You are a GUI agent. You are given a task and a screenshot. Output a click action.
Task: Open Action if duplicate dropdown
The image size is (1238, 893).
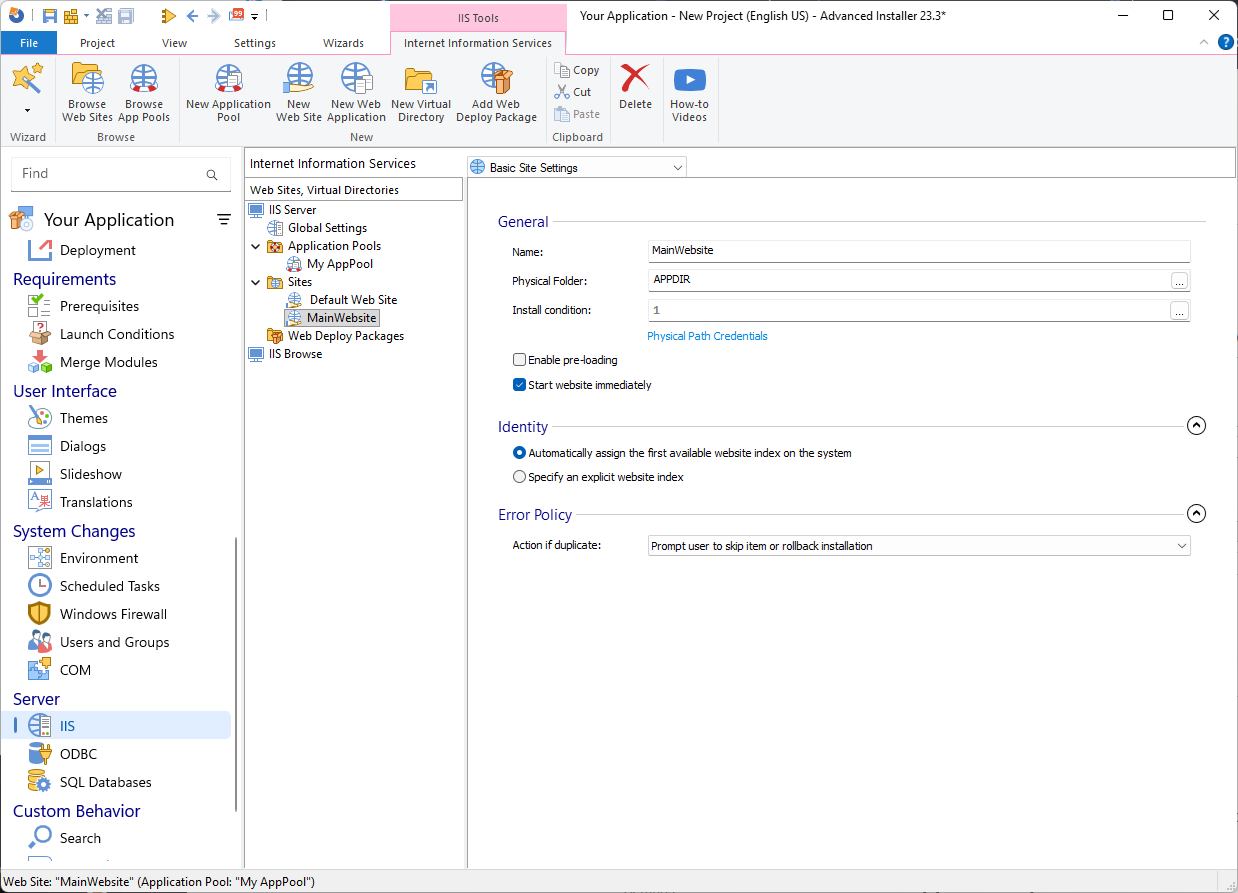pos(919,546)
